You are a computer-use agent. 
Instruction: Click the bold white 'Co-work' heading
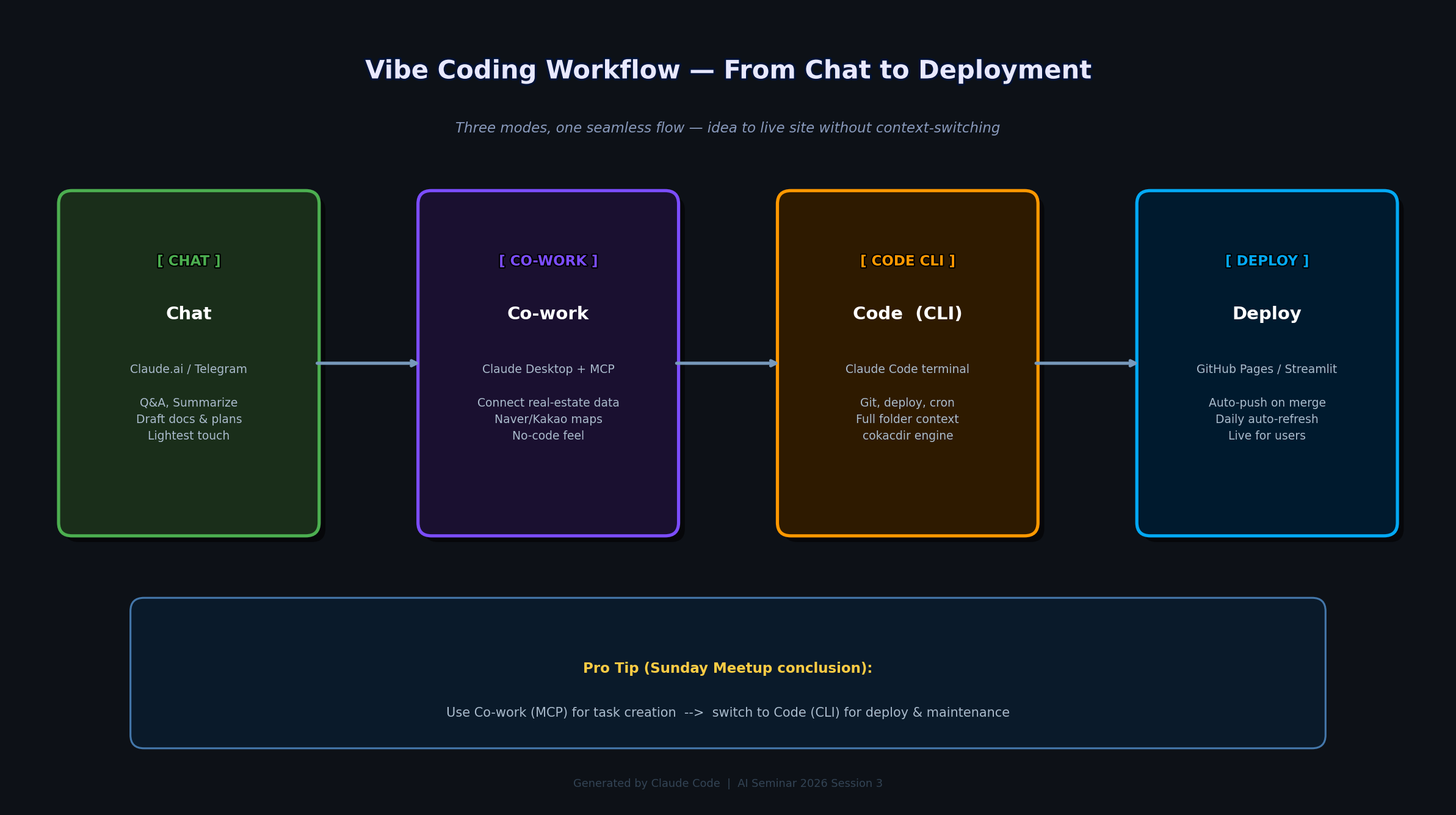point(548,313)
